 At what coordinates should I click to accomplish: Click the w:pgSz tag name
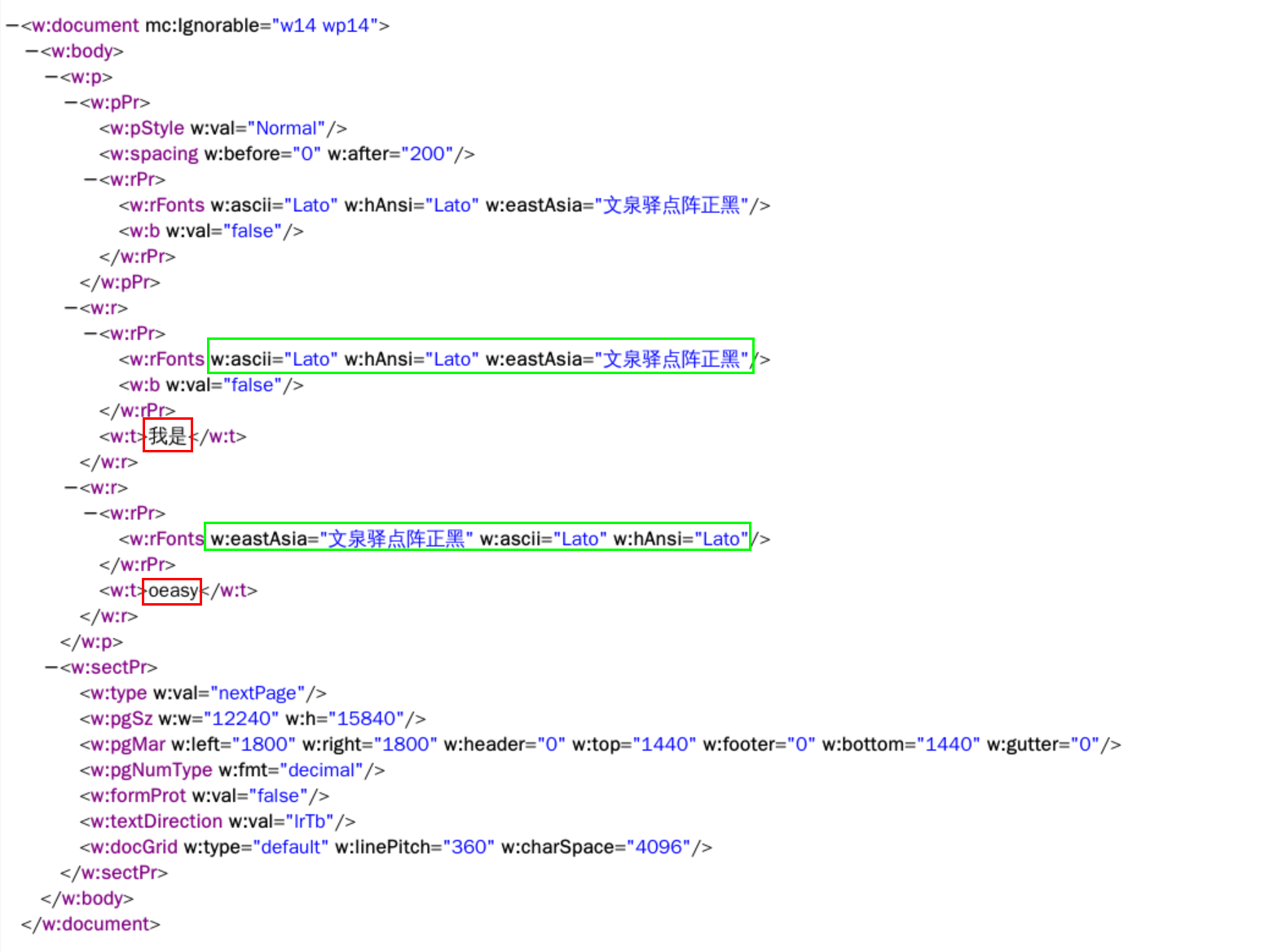click(x=121, y=719)
